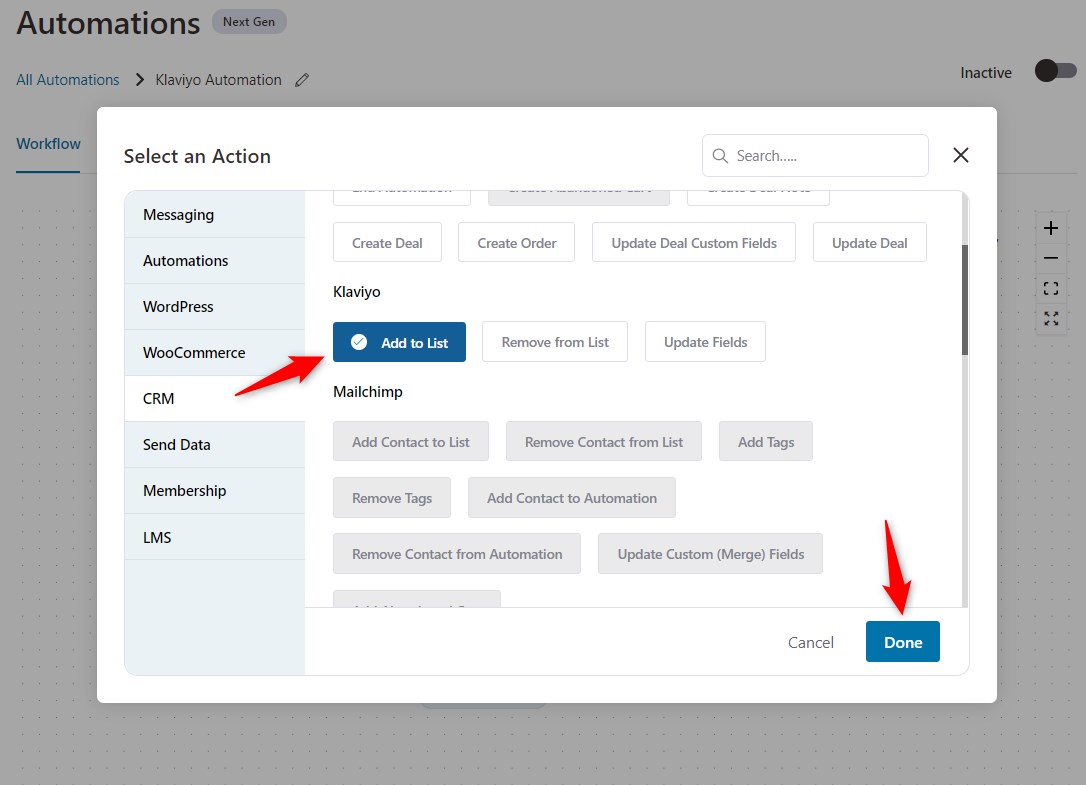Select the Update Deal action
Viewport: 1086px width, 785px height.
coord(870,242)
